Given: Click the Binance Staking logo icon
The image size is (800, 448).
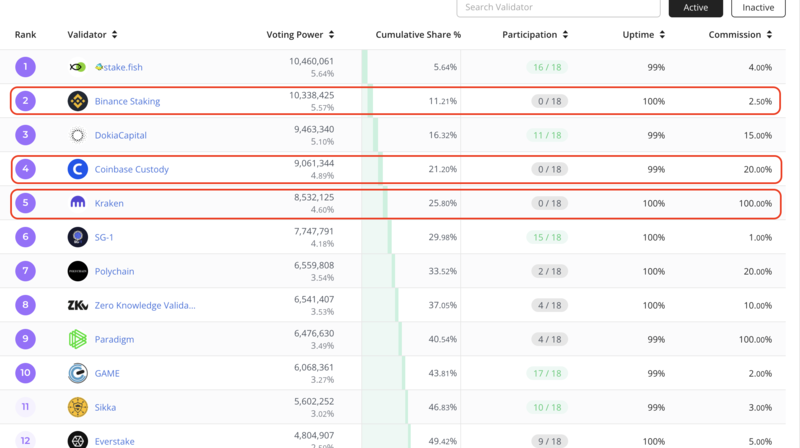Looking at the screenshot, I should [x=78, y=101].
